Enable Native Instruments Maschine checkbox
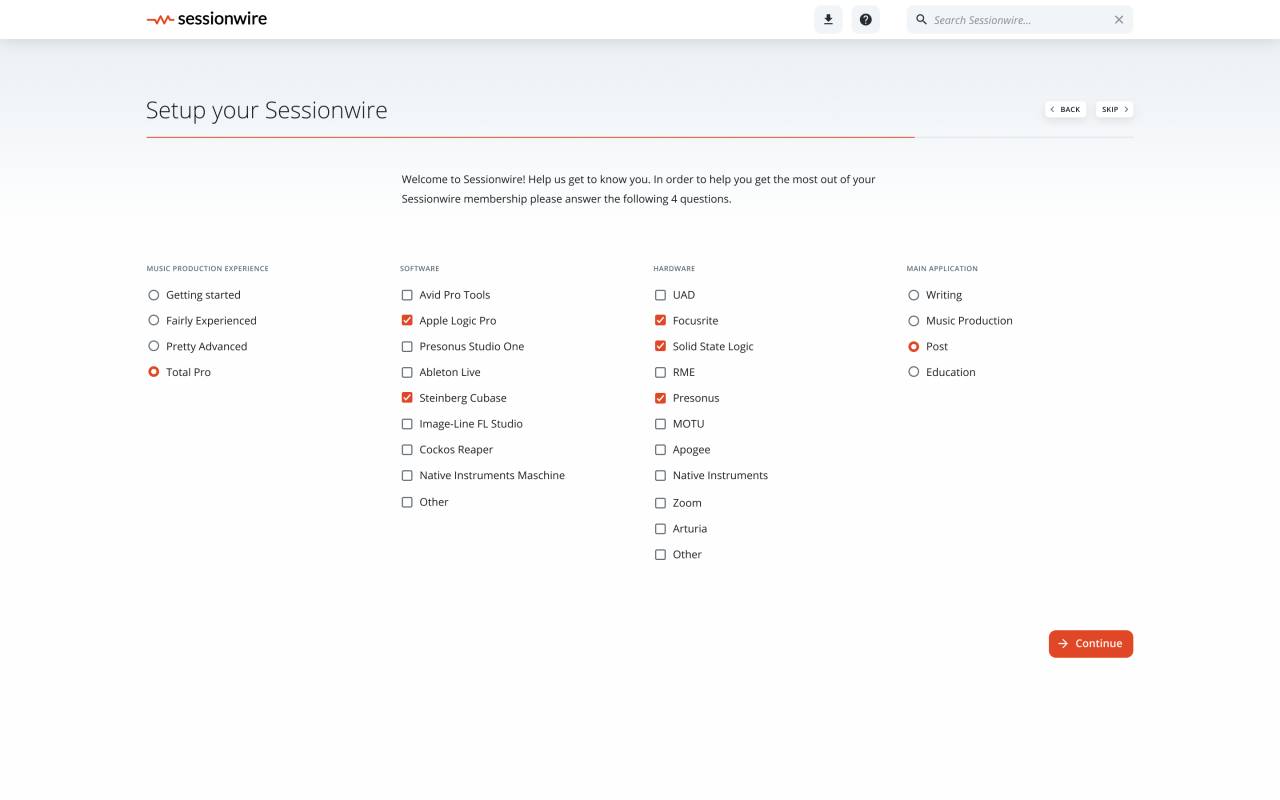Image resolution: width=1280 pixels, height=800 pixels. (x=407, y=476)
